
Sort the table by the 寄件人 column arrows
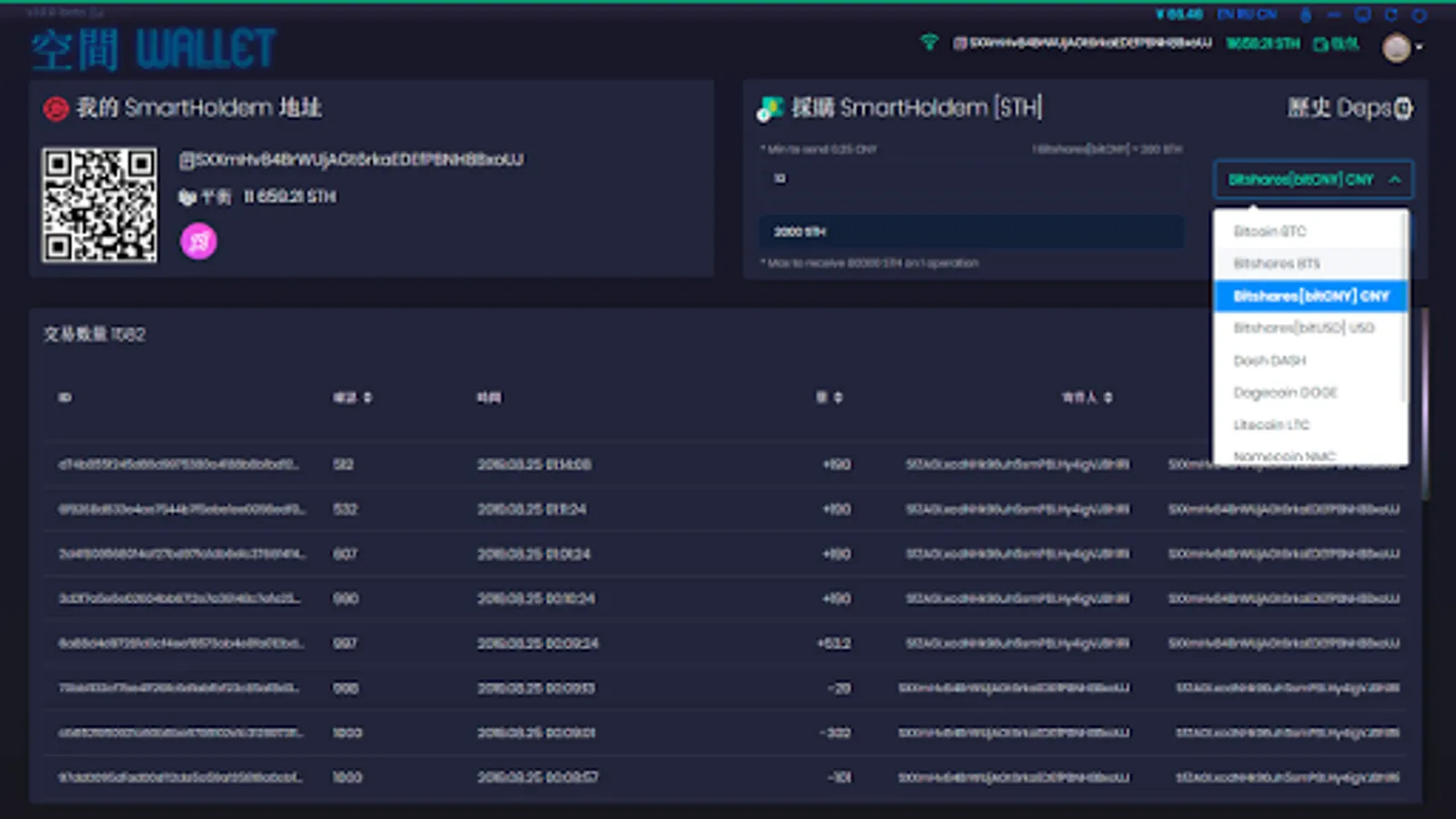click(1107, 398)
